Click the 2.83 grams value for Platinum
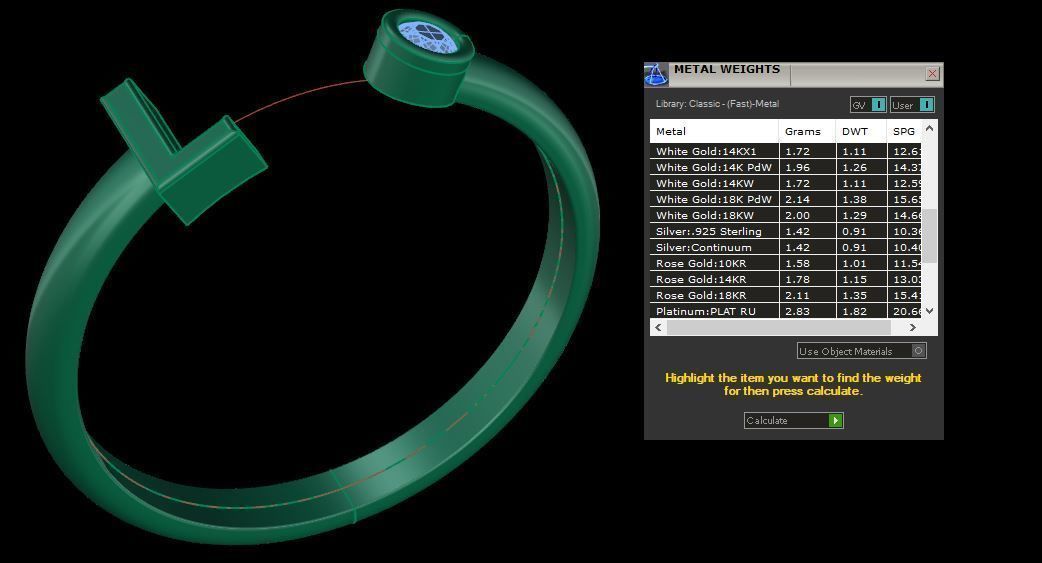 [797, 311]
